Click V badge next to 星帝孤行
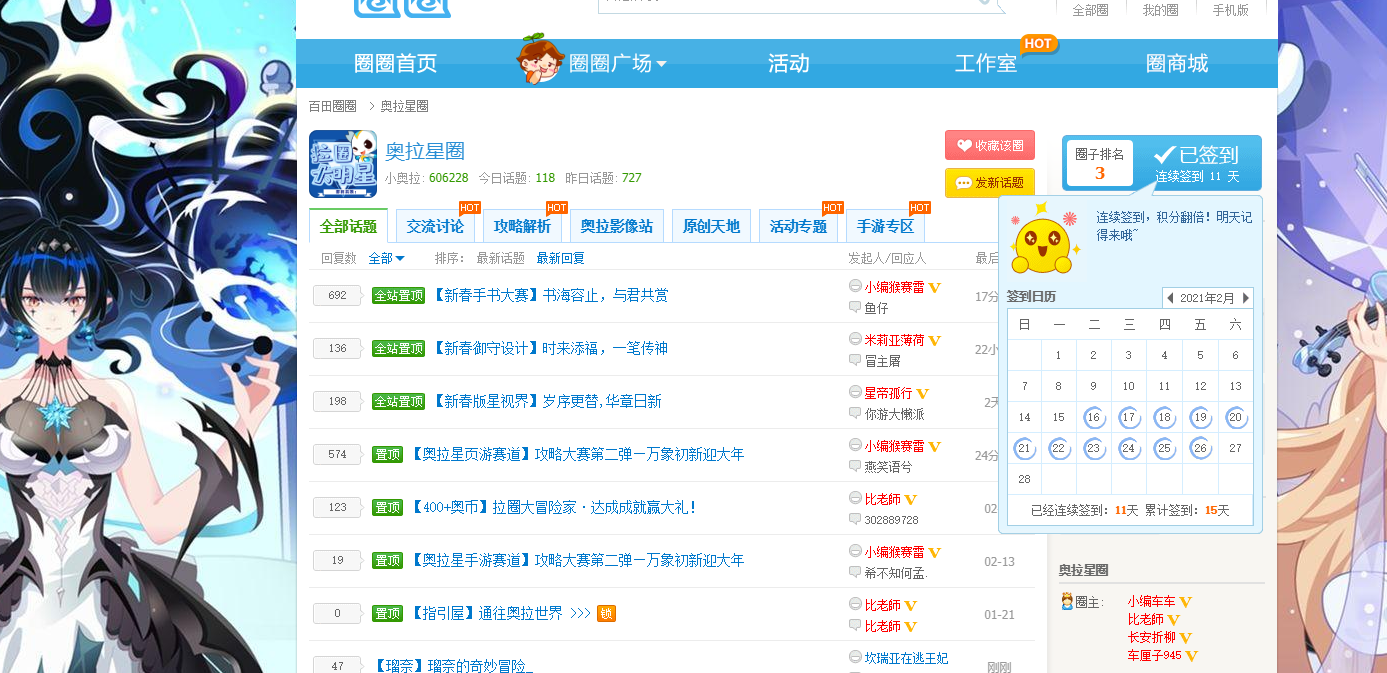 point(923,394)
